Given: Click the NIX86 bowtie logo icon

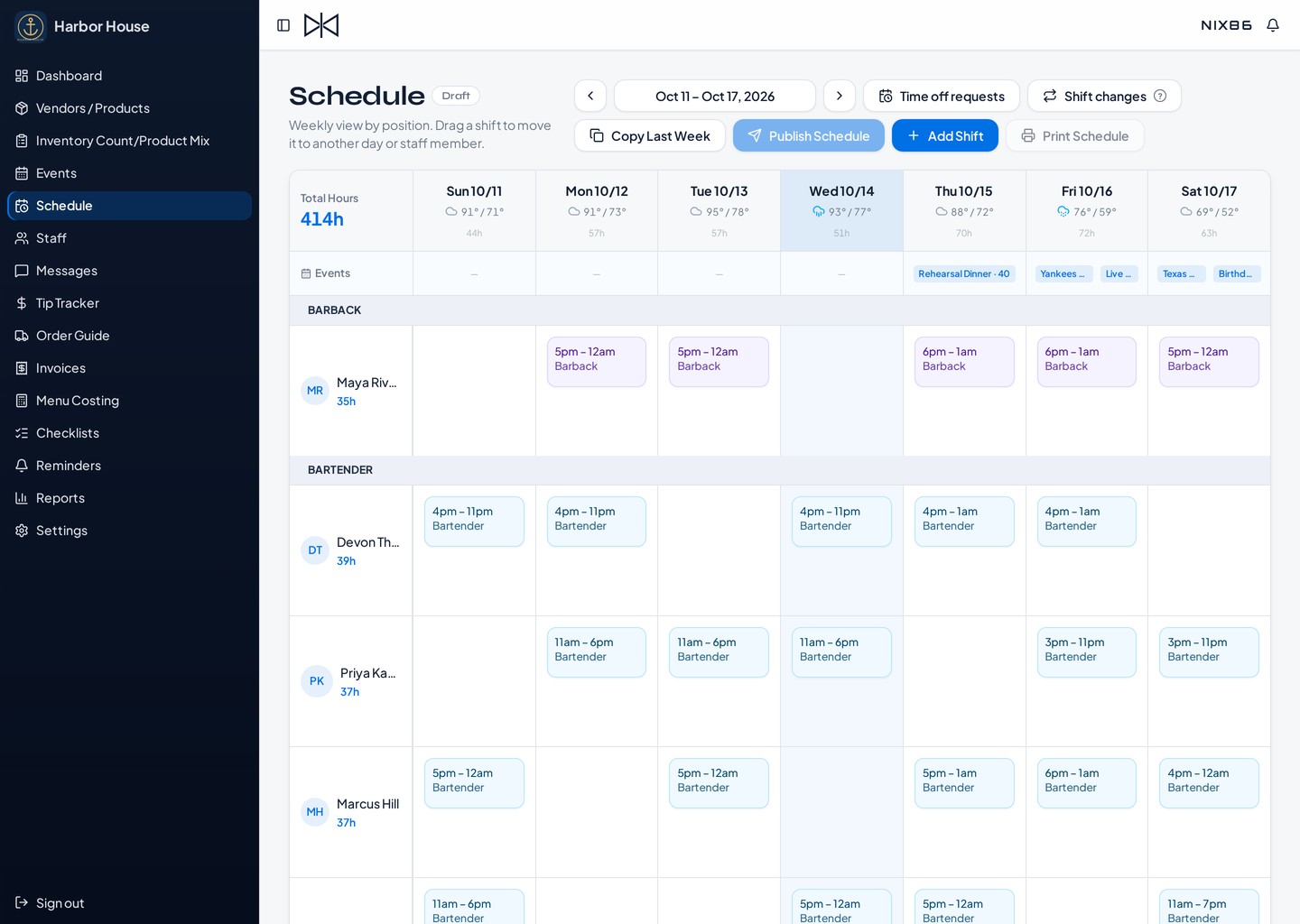Looking at the screenshot, I should 321,25.
